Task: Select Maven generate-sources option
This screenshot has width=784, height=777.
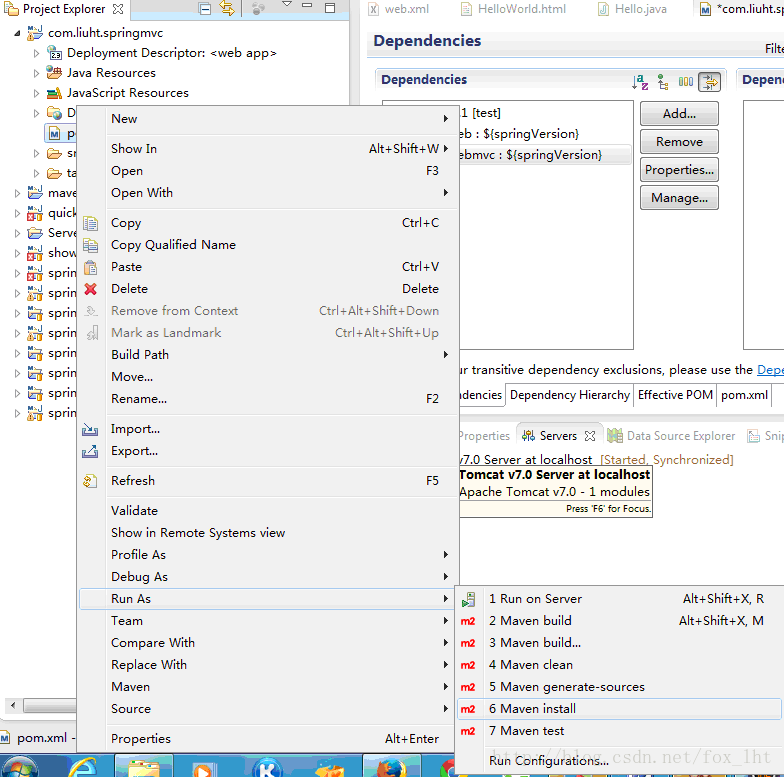Action: point(619,687)
